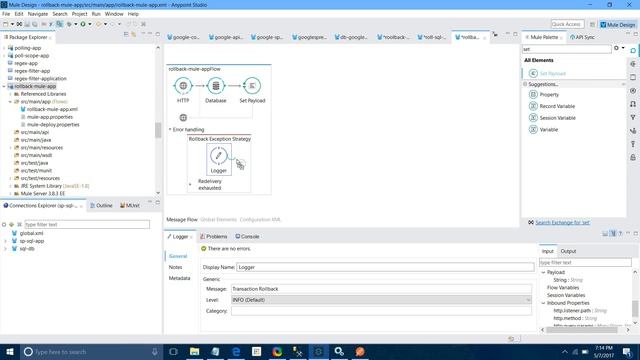This screenshot has height=360, width=640.
Task: Choose Variable from palette suggestions
Action: (x=543, y=130)
